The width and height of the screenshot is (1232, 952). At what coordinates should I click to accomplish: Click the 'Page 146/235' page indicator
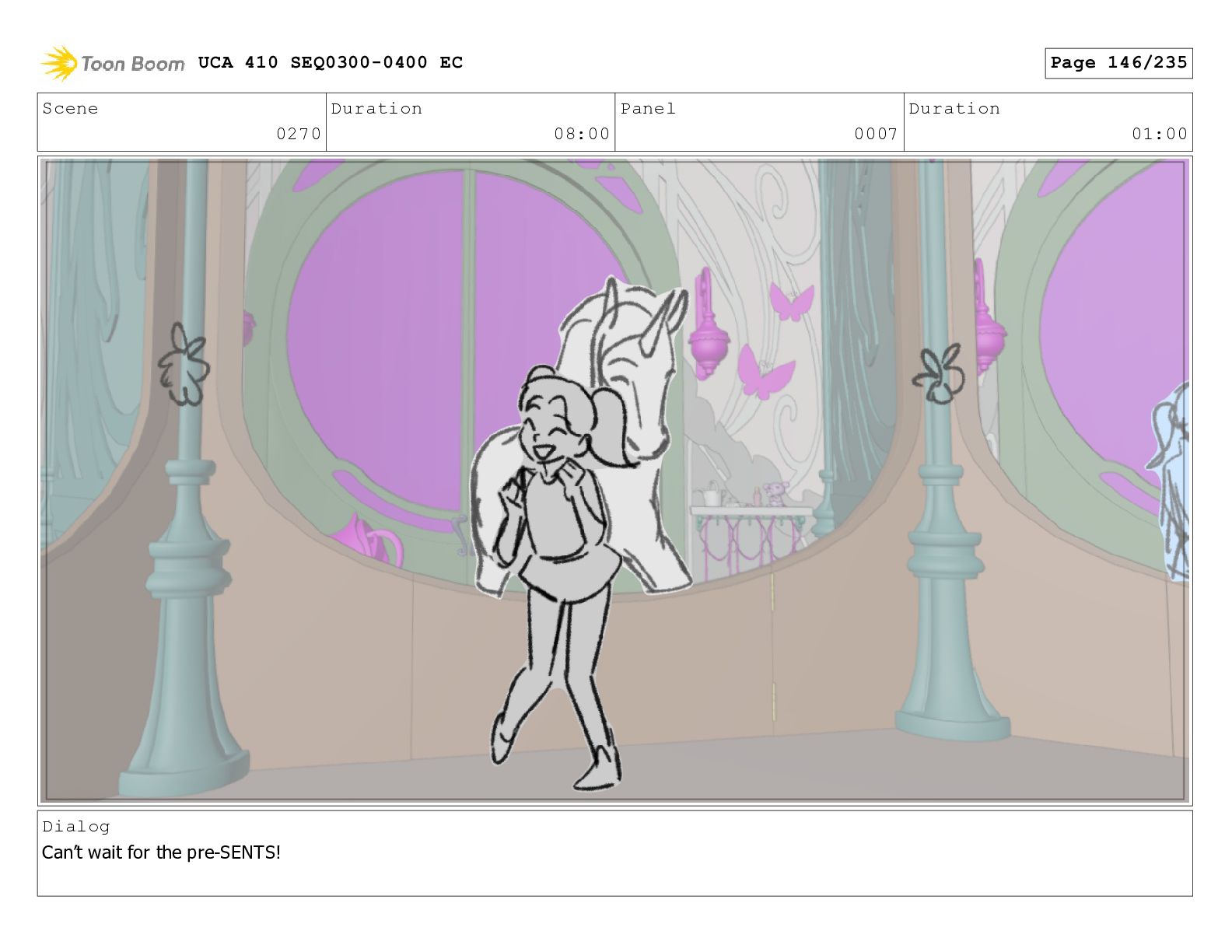click(x=1118, y=63)
